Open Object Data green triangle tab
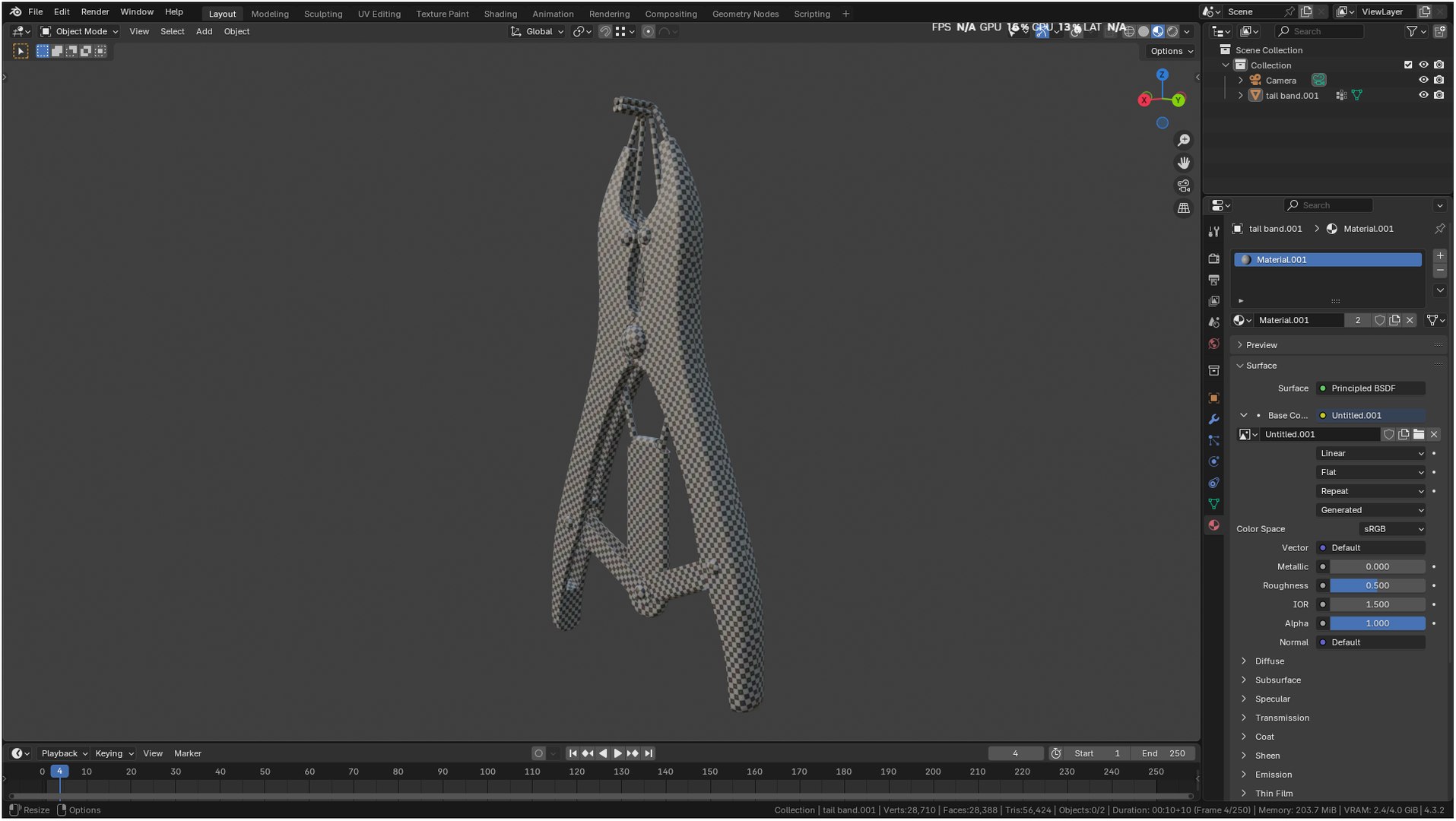1456x821 pixels. tap(1214, 504)
